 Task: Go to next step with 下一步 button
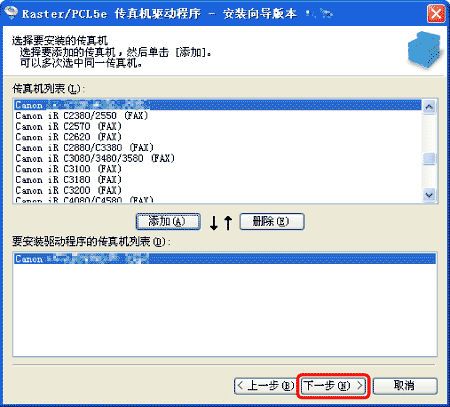coord(334,386)
